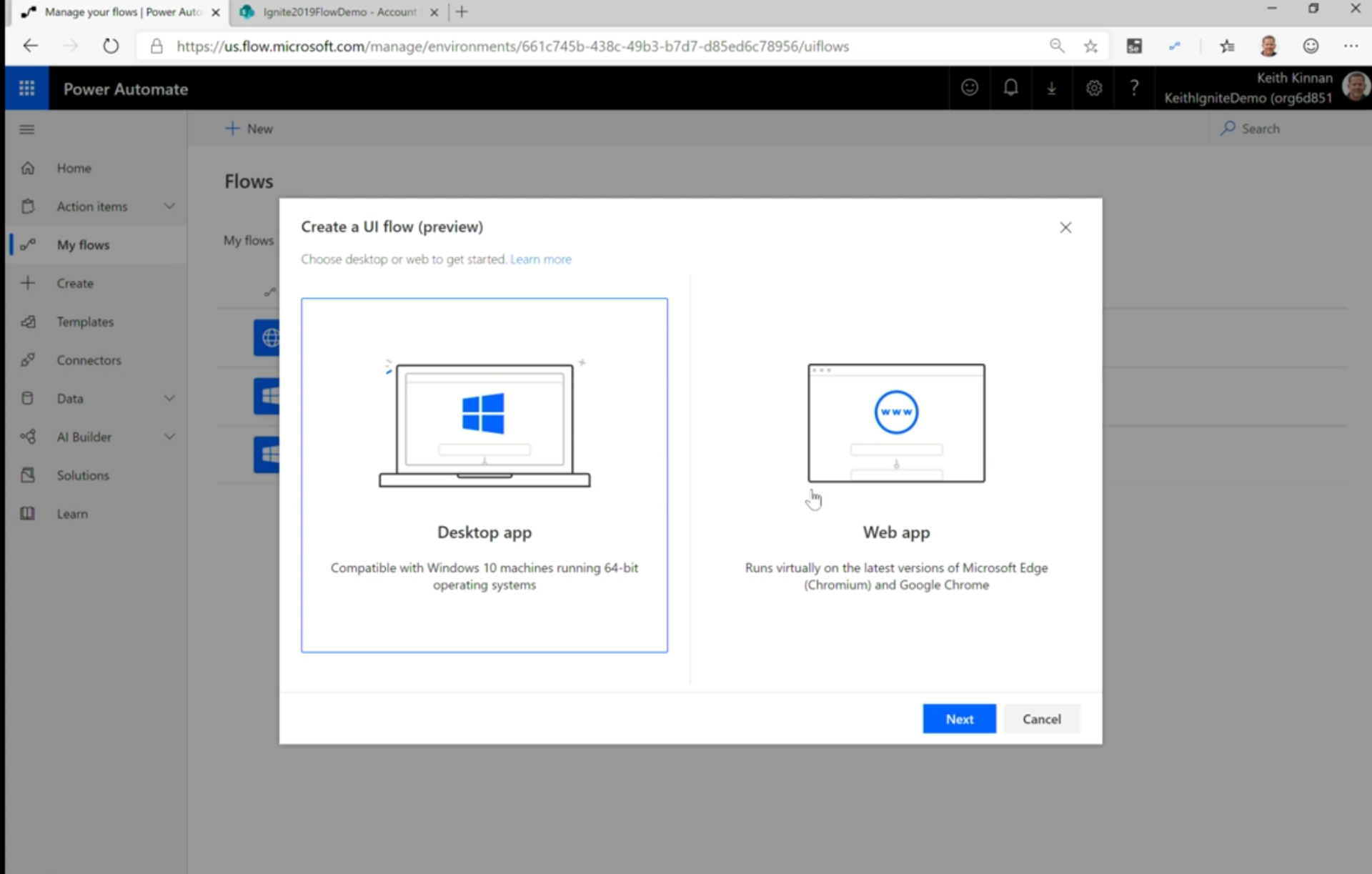Image resolution: width=1372 pixels, height=874 pixels.
Task: Open the app launcher waffle icon
Action: click(26, 88)
